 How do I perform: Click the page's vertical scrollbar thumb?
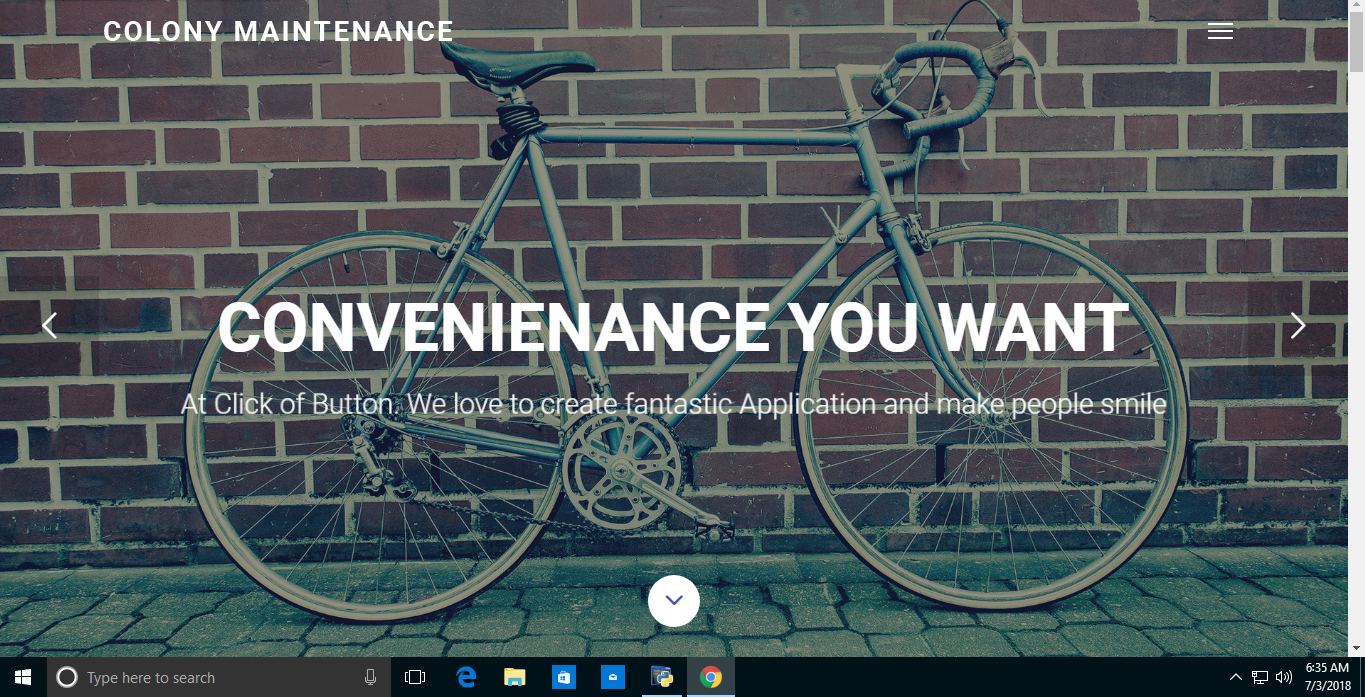click(1356, 44)
